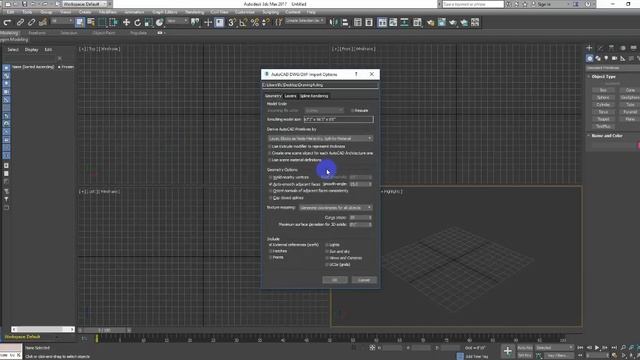This screenshot has width=640, height=360.
Task: Toggle Orient normals of adjacent faces consistently
Action: 271,191
